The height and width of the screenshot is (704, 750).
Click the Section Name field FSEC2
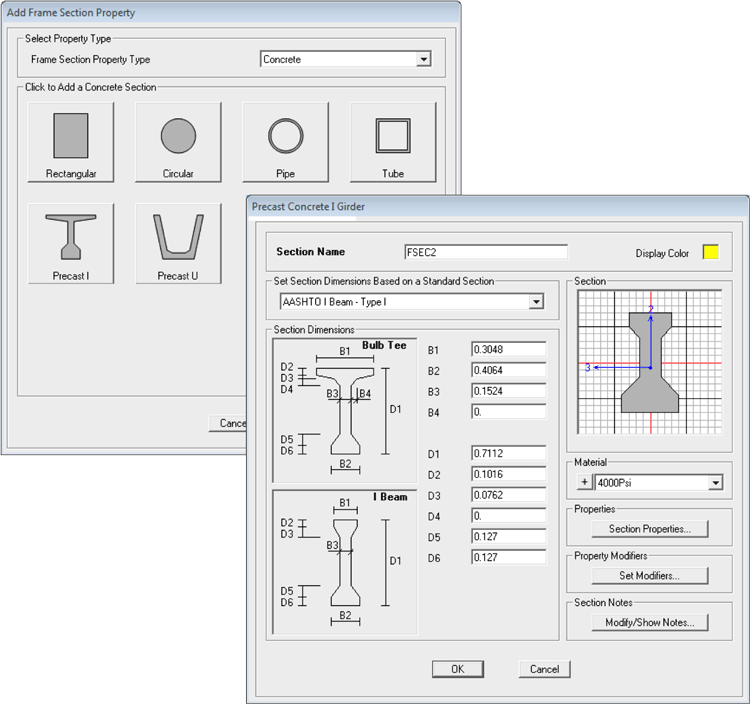click(485, 252)
